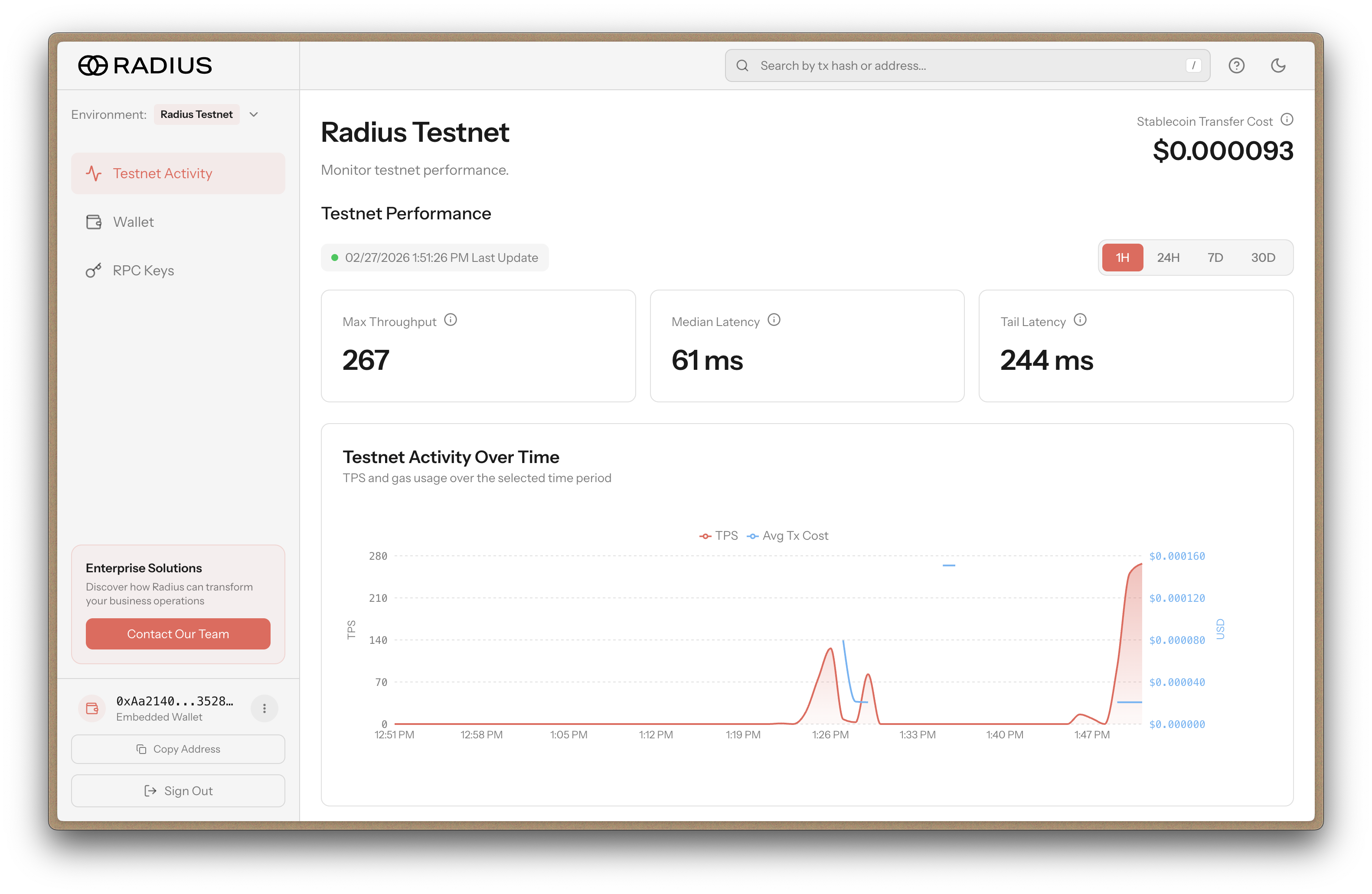The height and width of the screenshot is (894, 1372).
Task: Switch to the 30D time range
Action: (1262, 258)
